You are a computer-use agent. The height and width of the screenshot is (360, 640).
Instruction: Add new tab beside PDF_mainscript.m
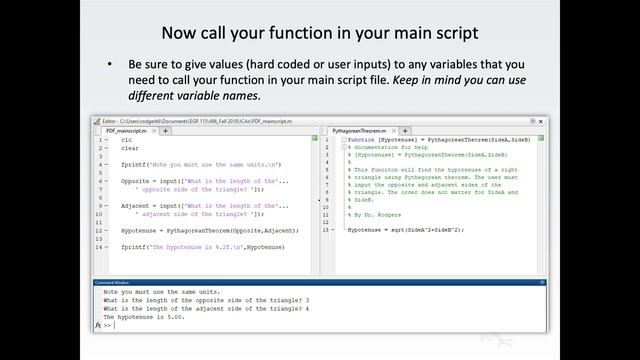coord(165,131)
